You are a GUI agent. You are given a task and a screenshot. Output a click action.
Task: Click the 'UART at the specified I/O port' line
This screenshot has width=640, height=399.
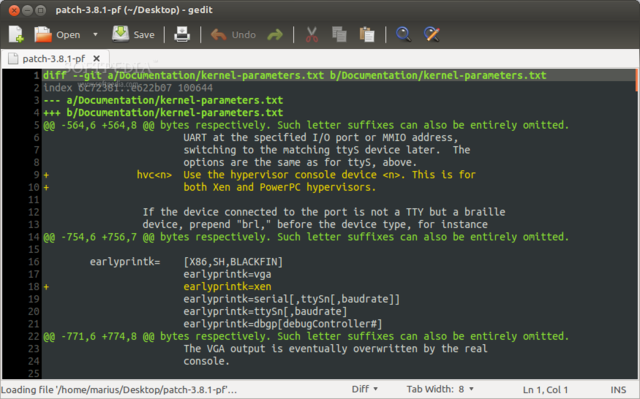coord(320,137)
